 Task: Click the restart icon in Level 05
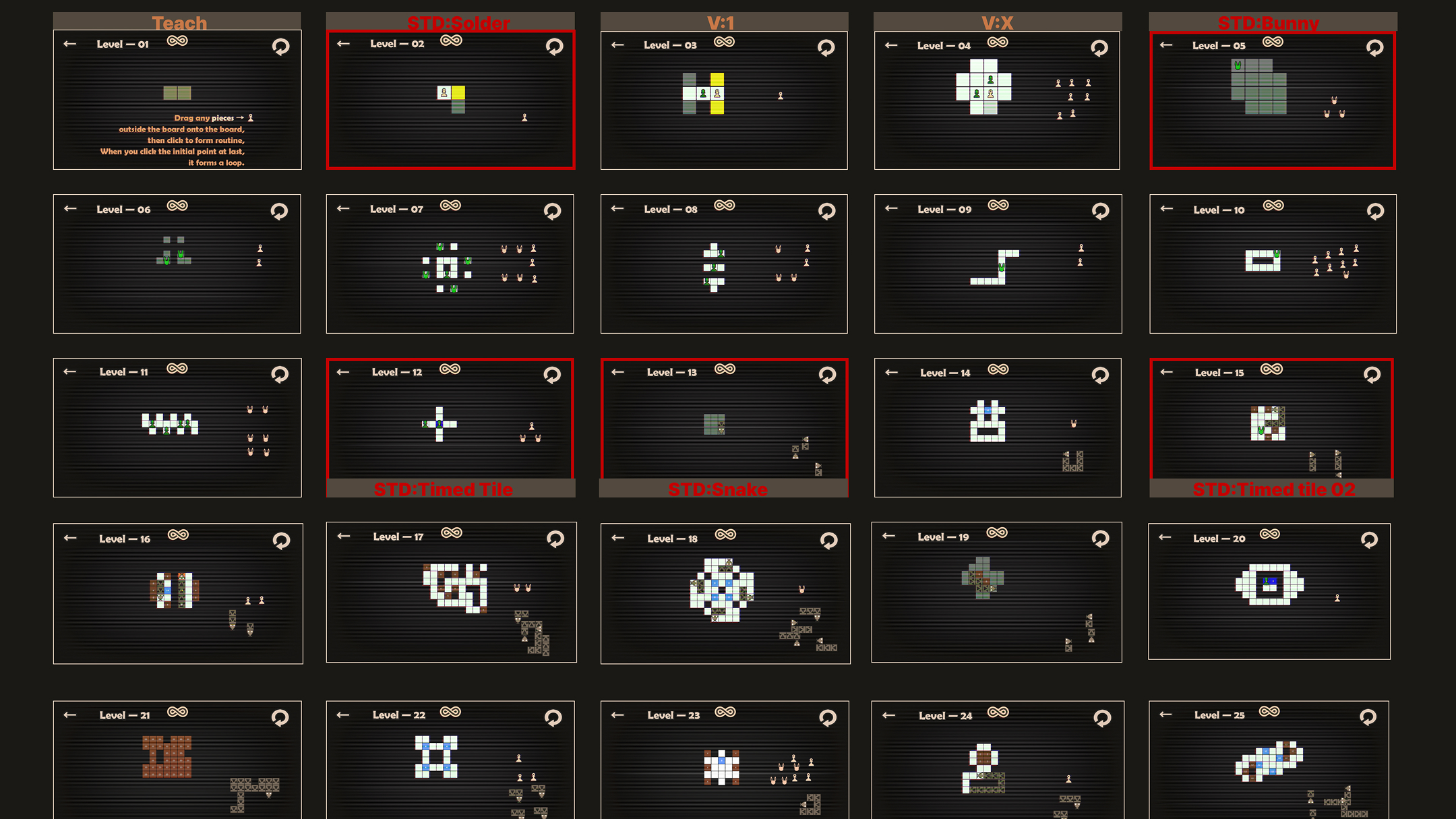(x=1374, y=48)
